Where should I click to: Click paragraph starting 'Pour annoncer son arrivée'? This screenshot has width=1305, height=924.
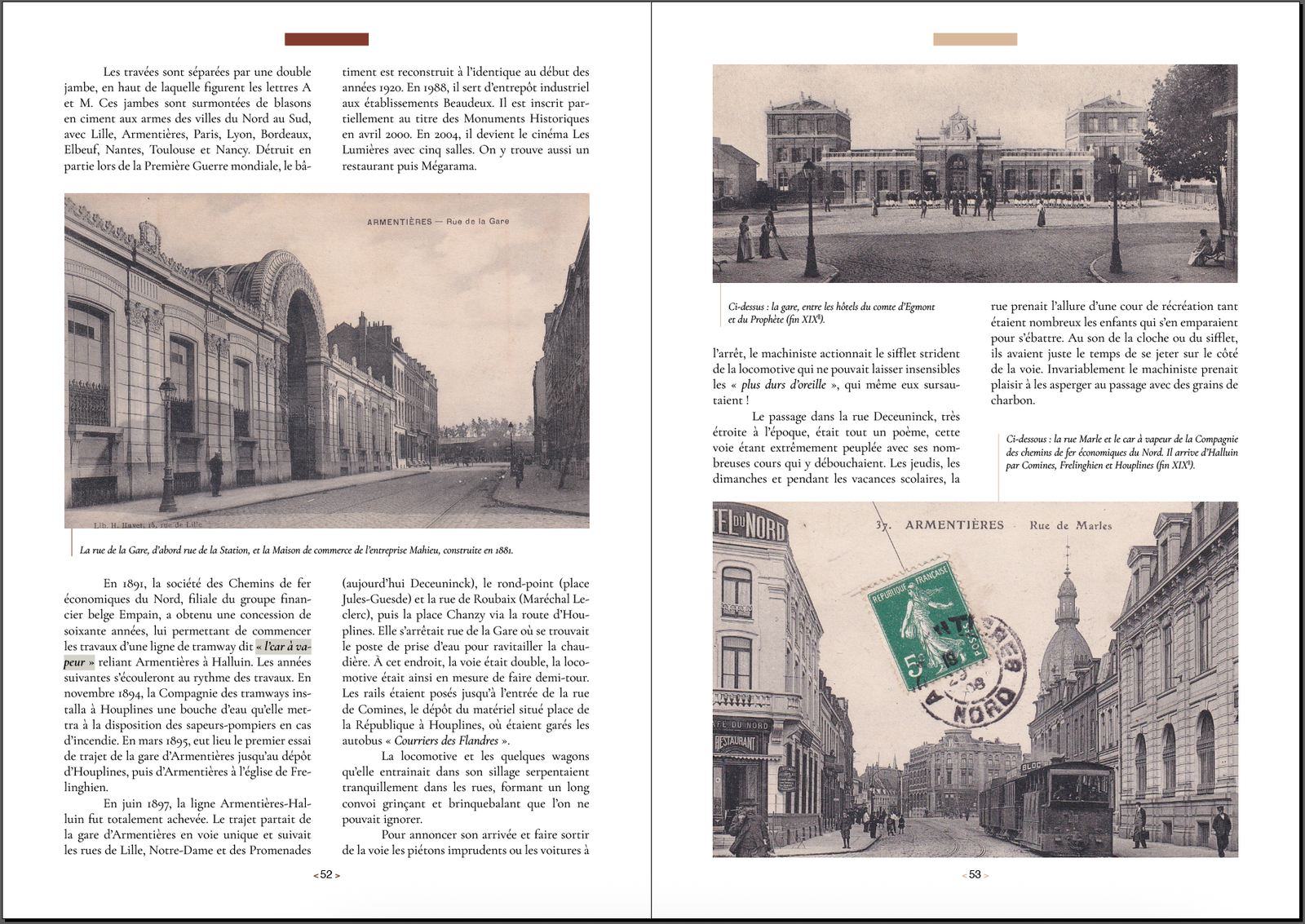point(466,842)
